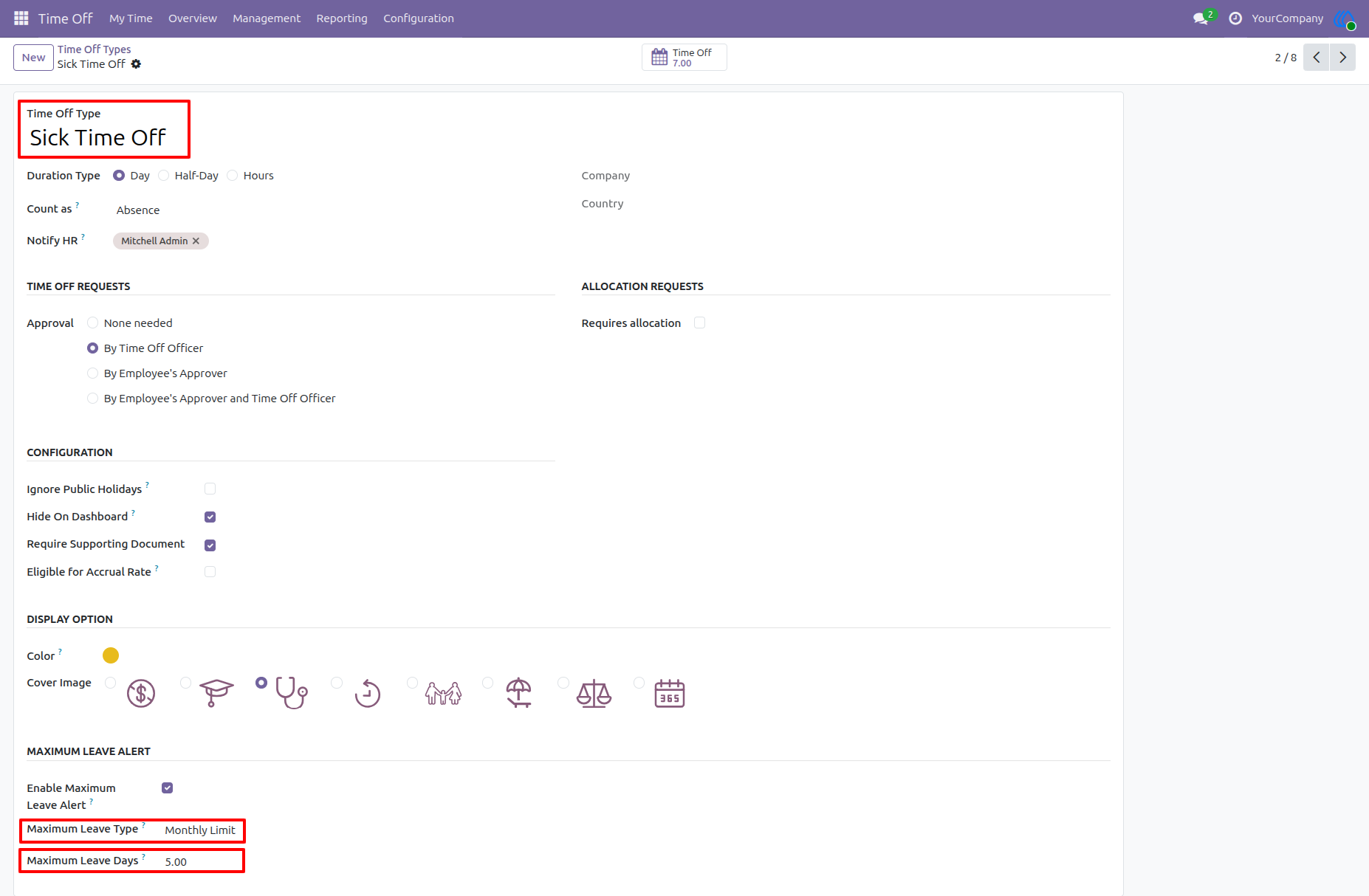The height and width of the screenshot is (896, 1369).
Task: Uncheck Hide On Dashboard checkbox
Action: pos(210,517)
